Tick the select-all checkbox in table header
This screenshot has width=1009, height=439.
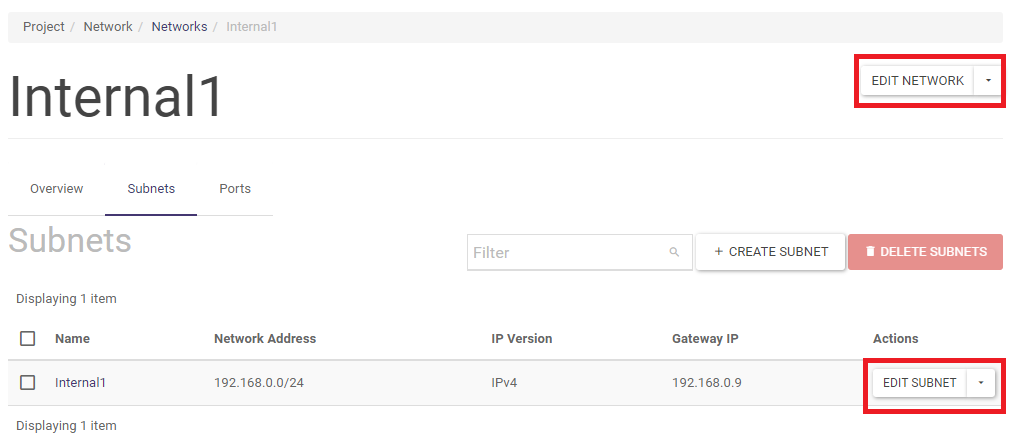click(28, 338)
